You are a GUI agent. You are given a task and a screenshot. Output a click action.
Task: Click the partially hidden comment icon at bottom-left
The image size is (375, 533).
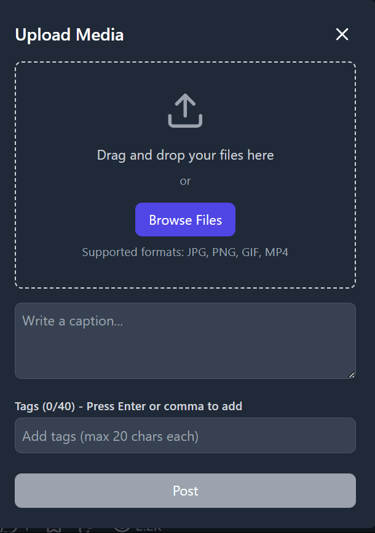pos(10,529)
